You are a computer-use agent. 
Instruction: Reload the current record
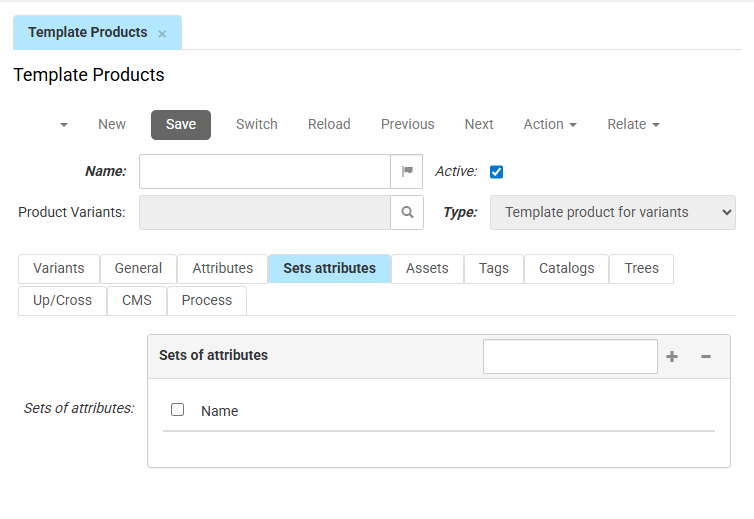[329, 125]
